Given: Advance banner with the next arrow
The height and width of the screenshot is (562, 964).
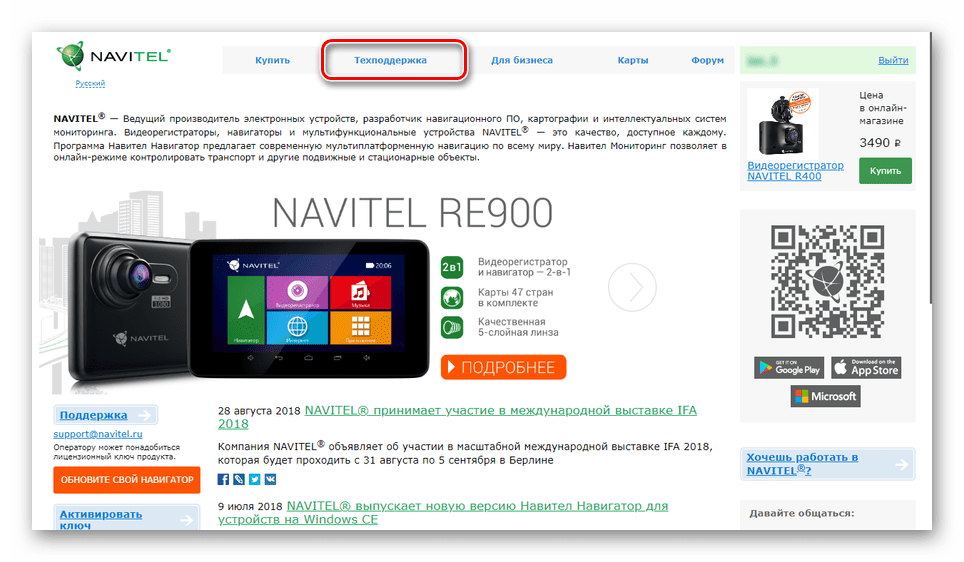Looking at the screenshot, I should tap(632, 288).
